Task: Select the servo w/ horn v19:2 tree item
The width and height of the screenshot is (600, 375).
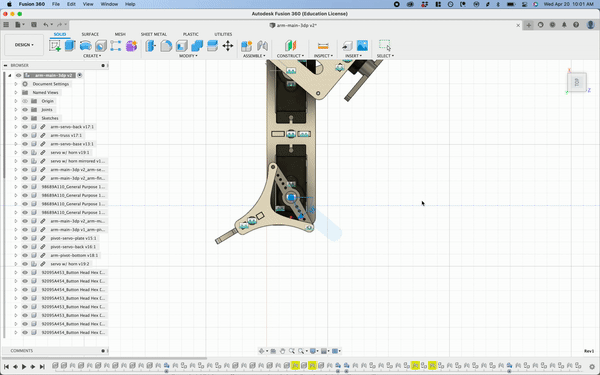Action: (x=70, y=264)
